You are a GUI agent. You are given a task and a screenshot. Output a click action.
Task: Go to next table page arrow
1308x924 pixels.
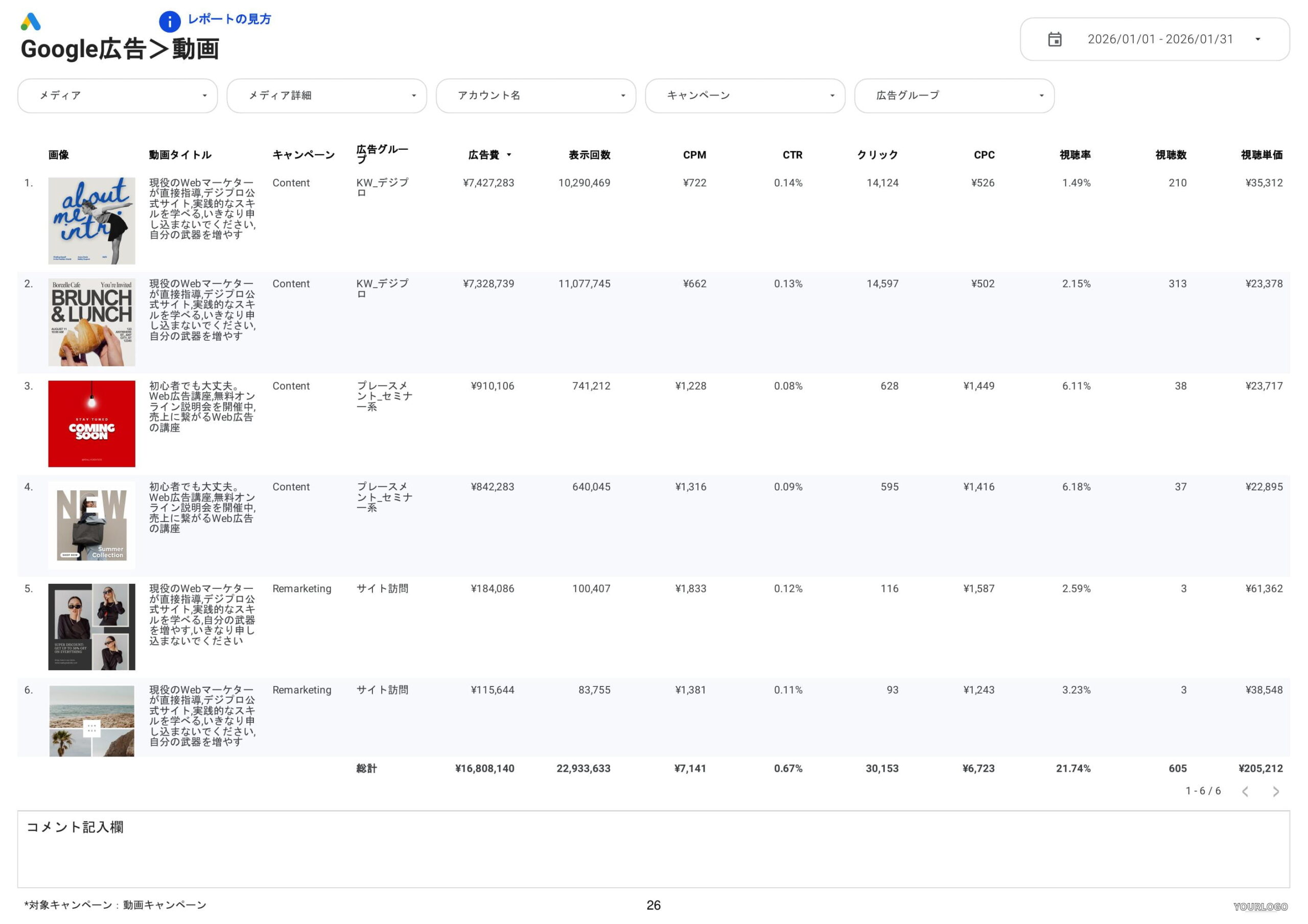(x=1275, y=791)
